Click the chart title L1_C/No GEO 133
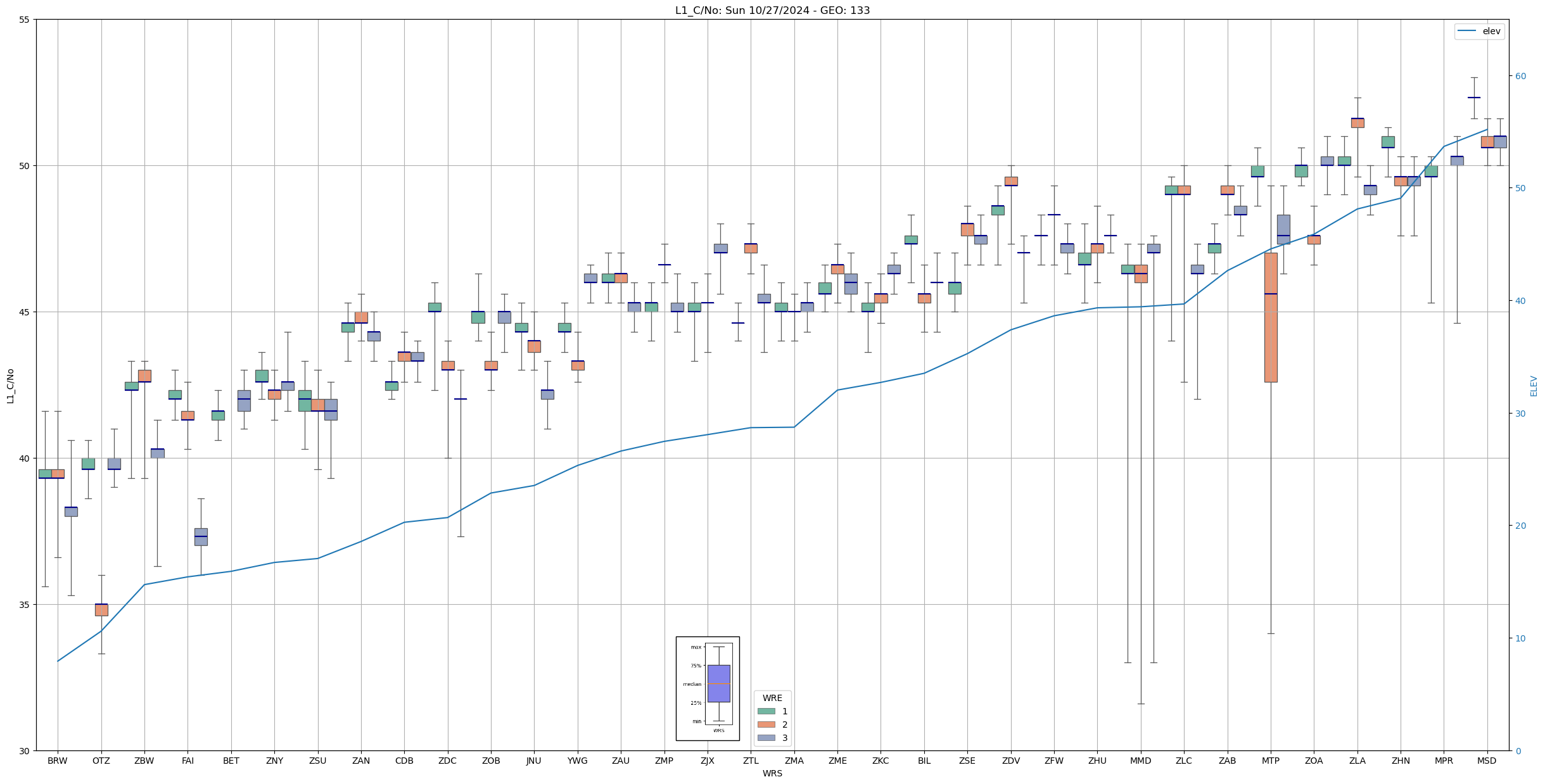Screen dimensions: 1545x784 [x=772, y=10]
